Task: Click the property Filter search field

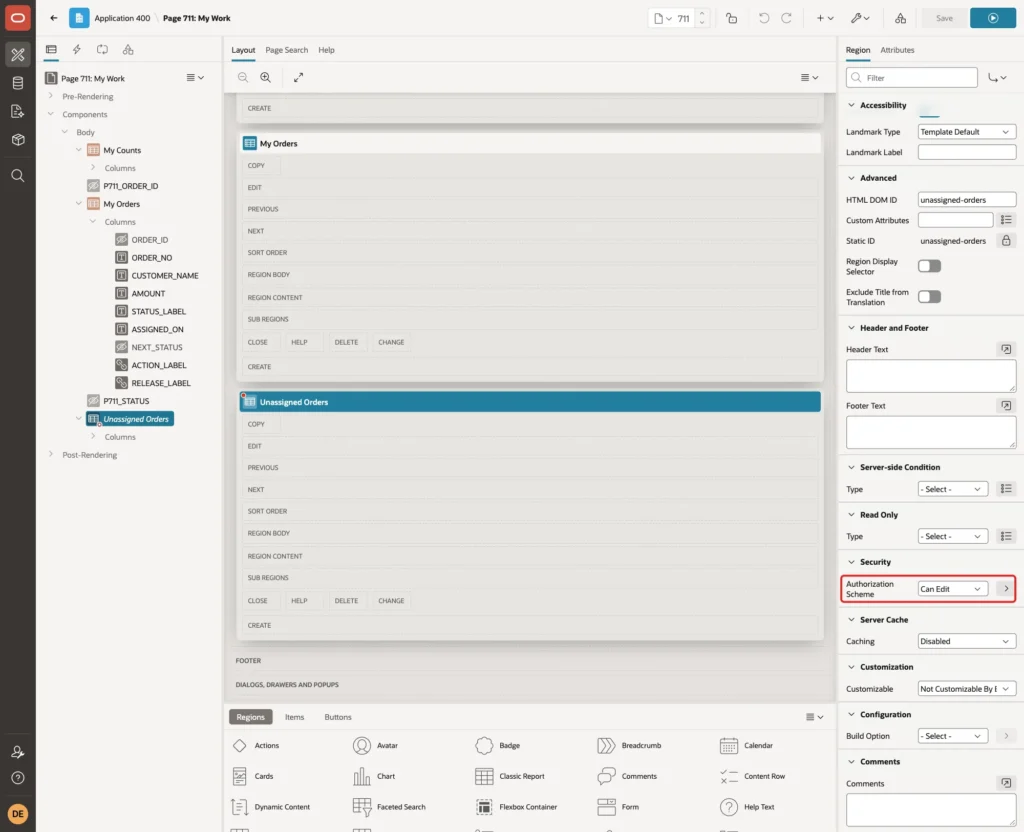Action: coord(912,78)
